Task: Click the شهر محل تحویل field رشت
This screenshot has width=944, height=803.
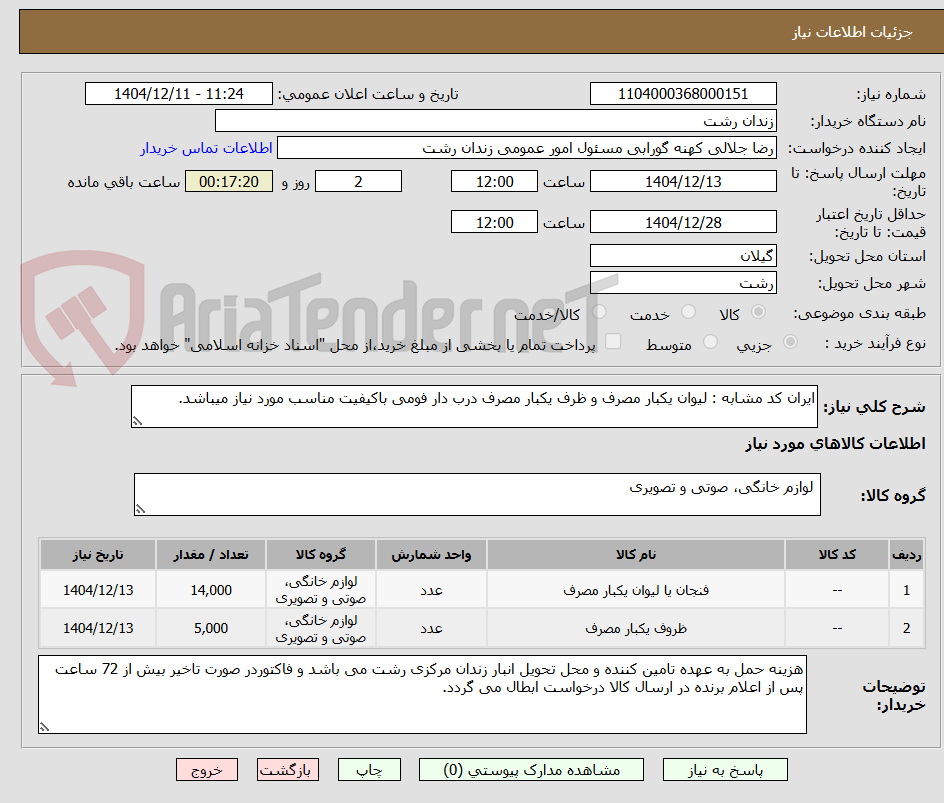Action: click(683, 283)
